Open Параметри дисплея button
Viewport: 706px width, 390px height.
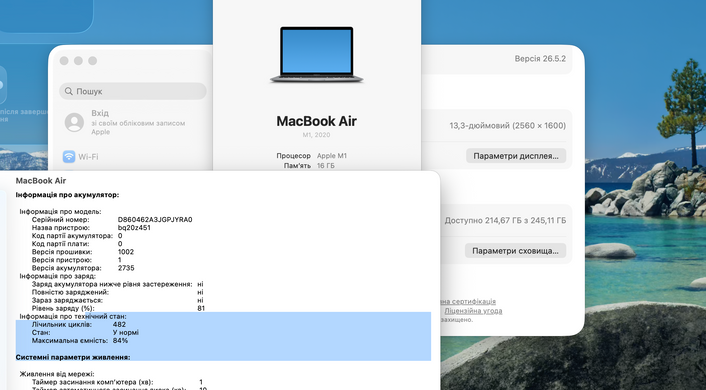[516, 156]
